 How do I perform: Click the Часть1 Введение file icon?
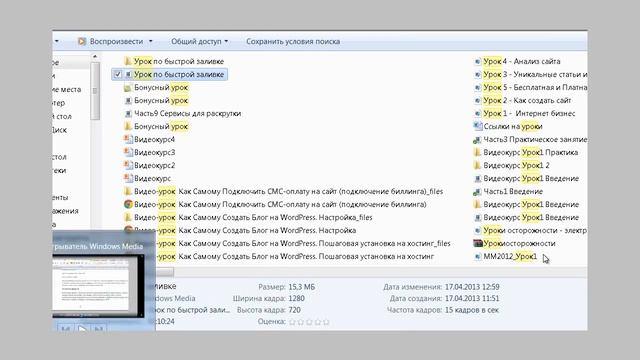click(x=477, y=191)
